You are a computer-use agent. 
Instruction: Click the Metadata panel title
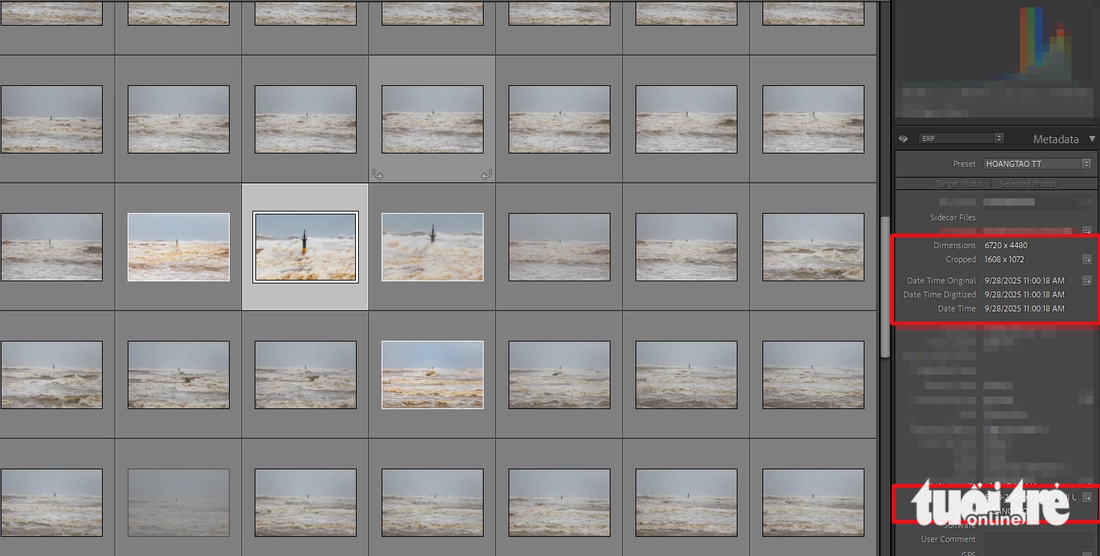[1055, 139]
